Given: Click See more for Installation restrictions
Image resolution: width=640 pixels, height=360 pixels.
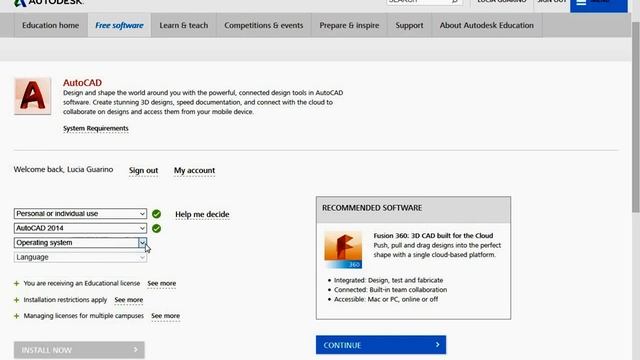Looking at the screenshot, I should coord(129,300).
